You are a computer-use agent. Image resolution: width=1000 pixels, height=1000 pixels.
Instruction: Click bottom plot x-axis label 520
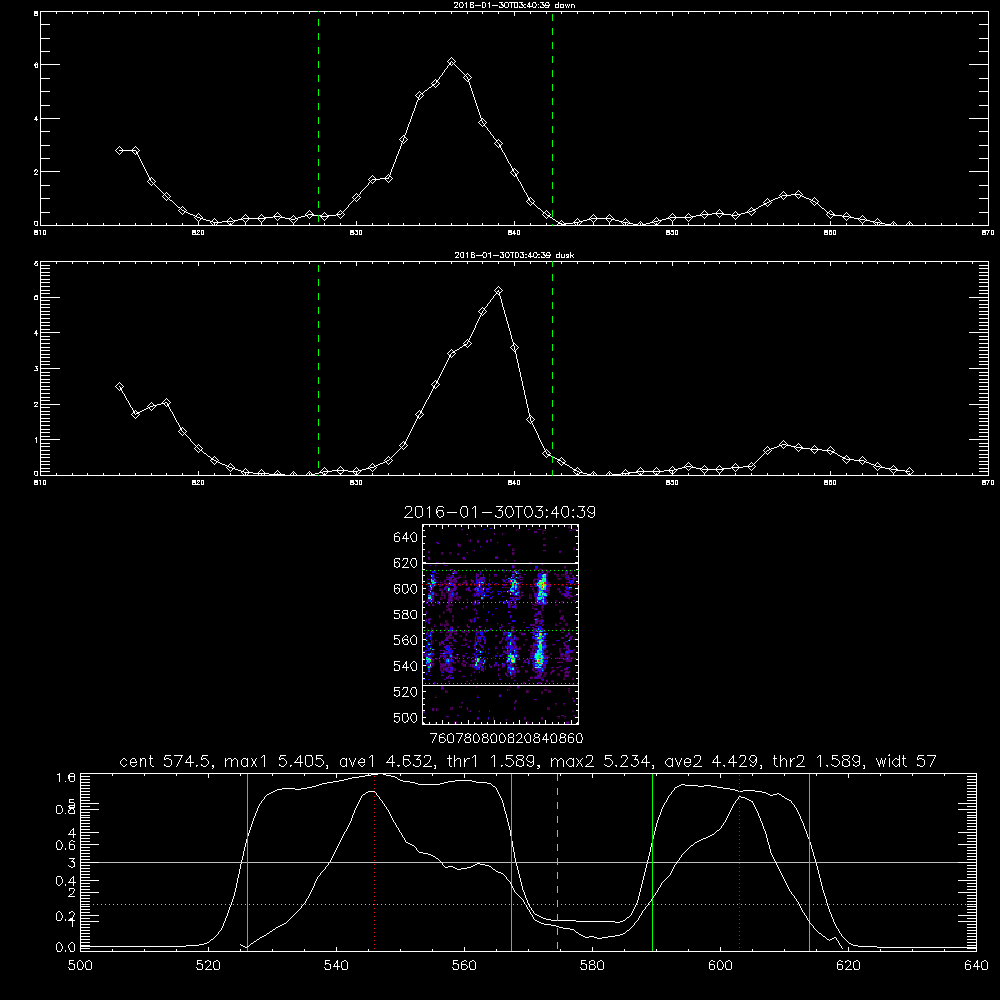coord(208,966)
